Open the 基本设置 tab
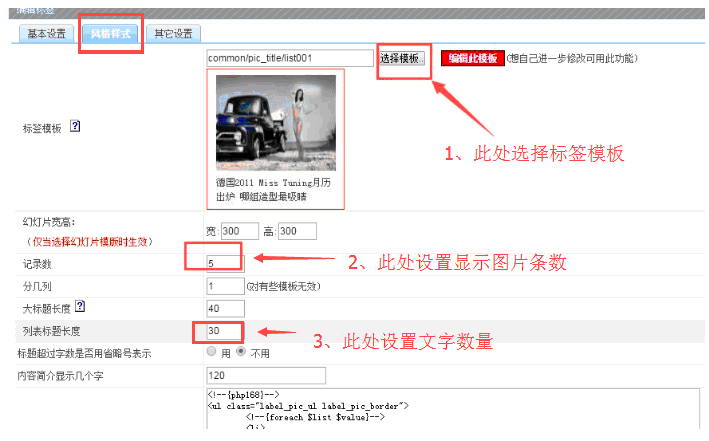709x441 pixels. [46, 33]
